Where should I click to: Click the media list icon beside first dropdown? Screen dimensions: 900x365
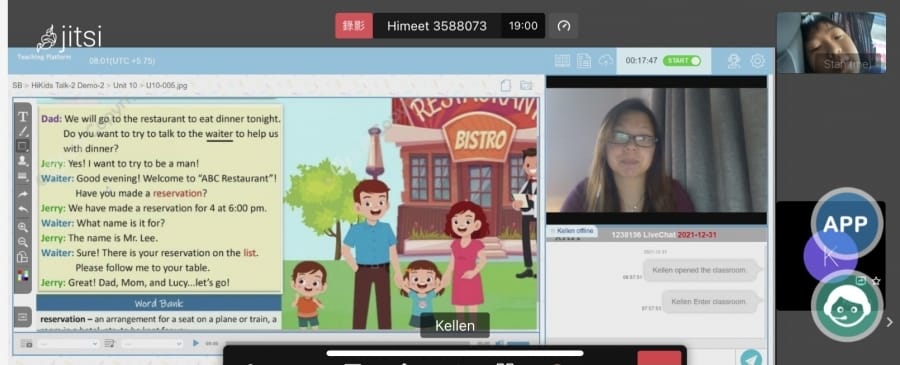pyautogui.click(x=26, y=343)
